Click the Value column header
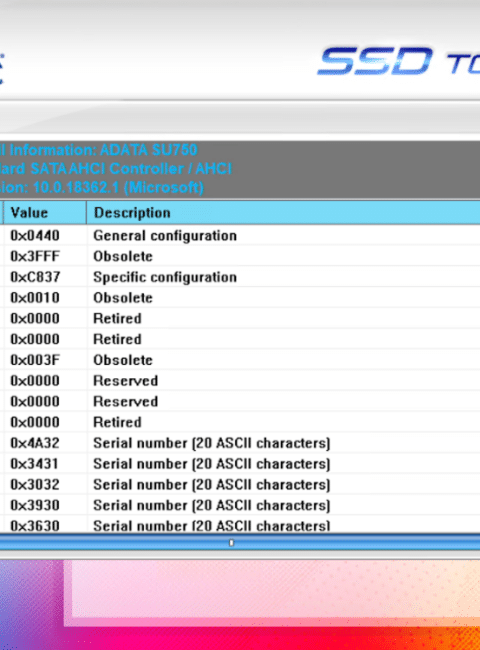The width and height of the screenshot is (480, 650). [x=45, y=213]
